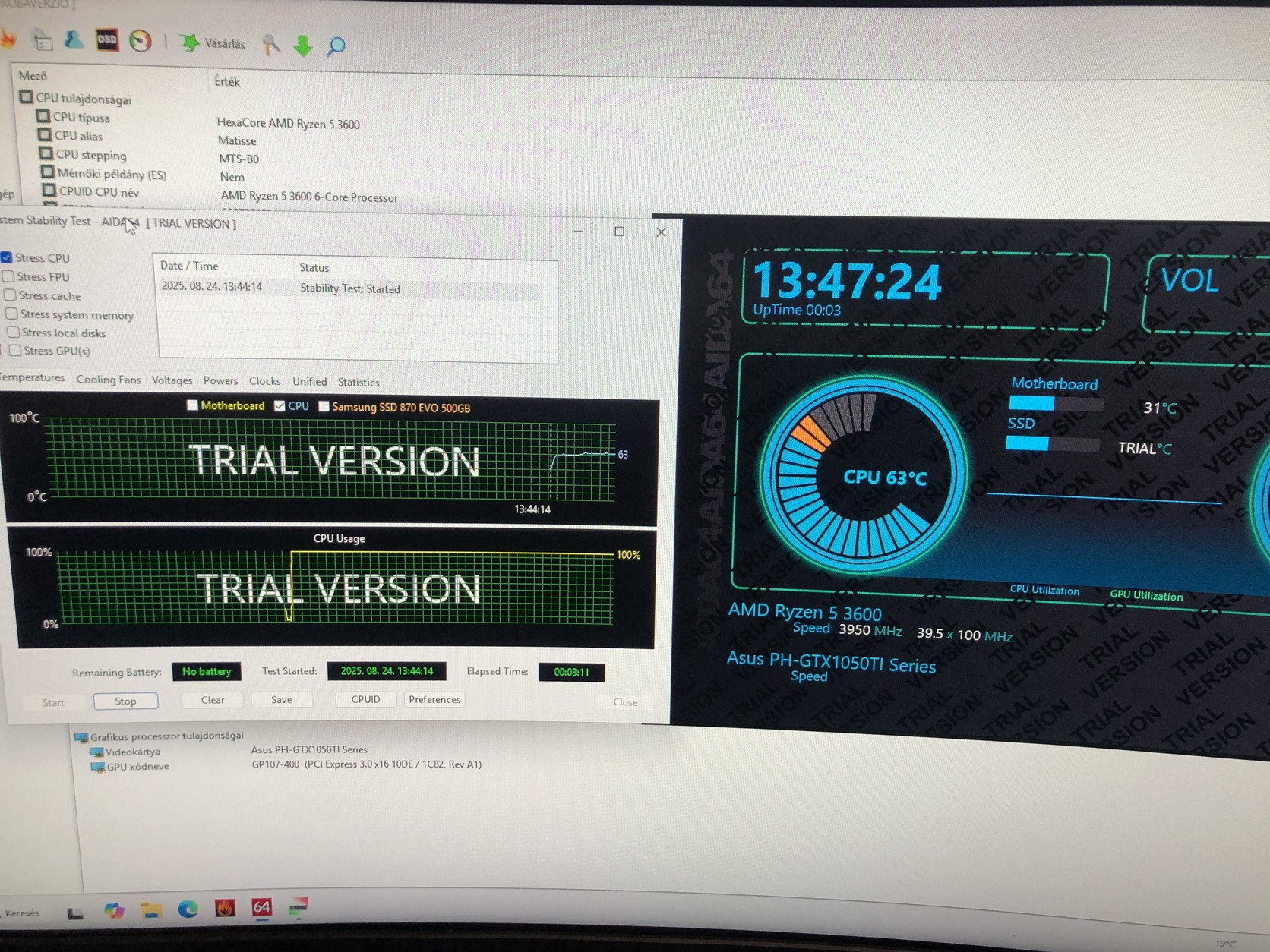Click the Érték column header
This screenshot has height=952, width=1270.
pyautogui.click(x=226, y=81)
